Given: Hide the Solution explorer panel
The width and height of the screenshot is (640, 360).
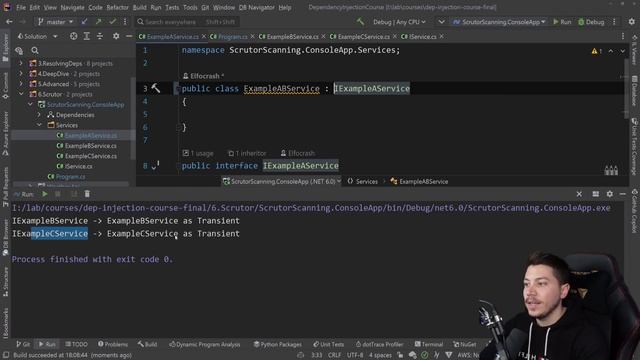Looking at the screenshot, I should click(x=129, y=36).
